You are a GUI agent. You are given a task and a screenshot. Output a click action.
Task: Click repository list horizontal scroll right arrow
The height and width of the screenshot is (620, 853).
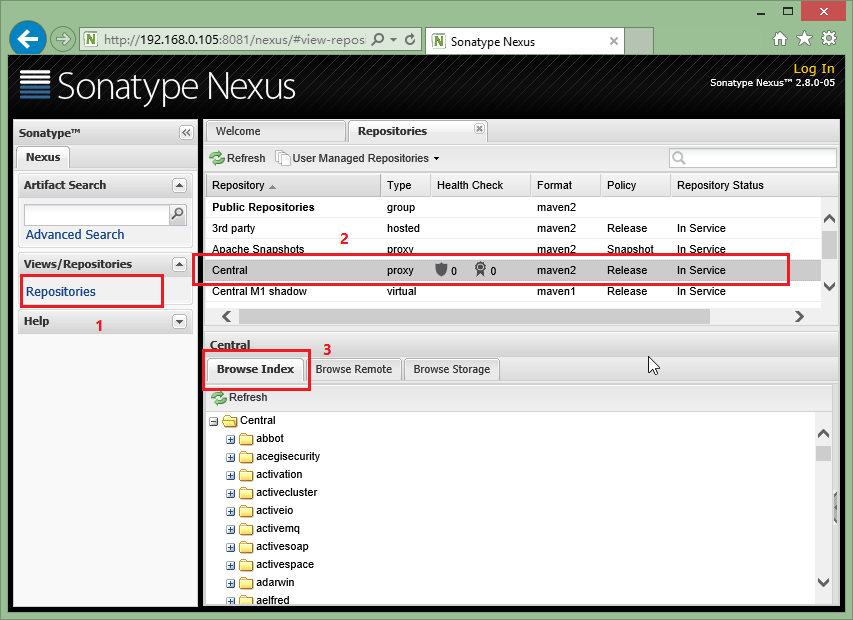(799, 317)
